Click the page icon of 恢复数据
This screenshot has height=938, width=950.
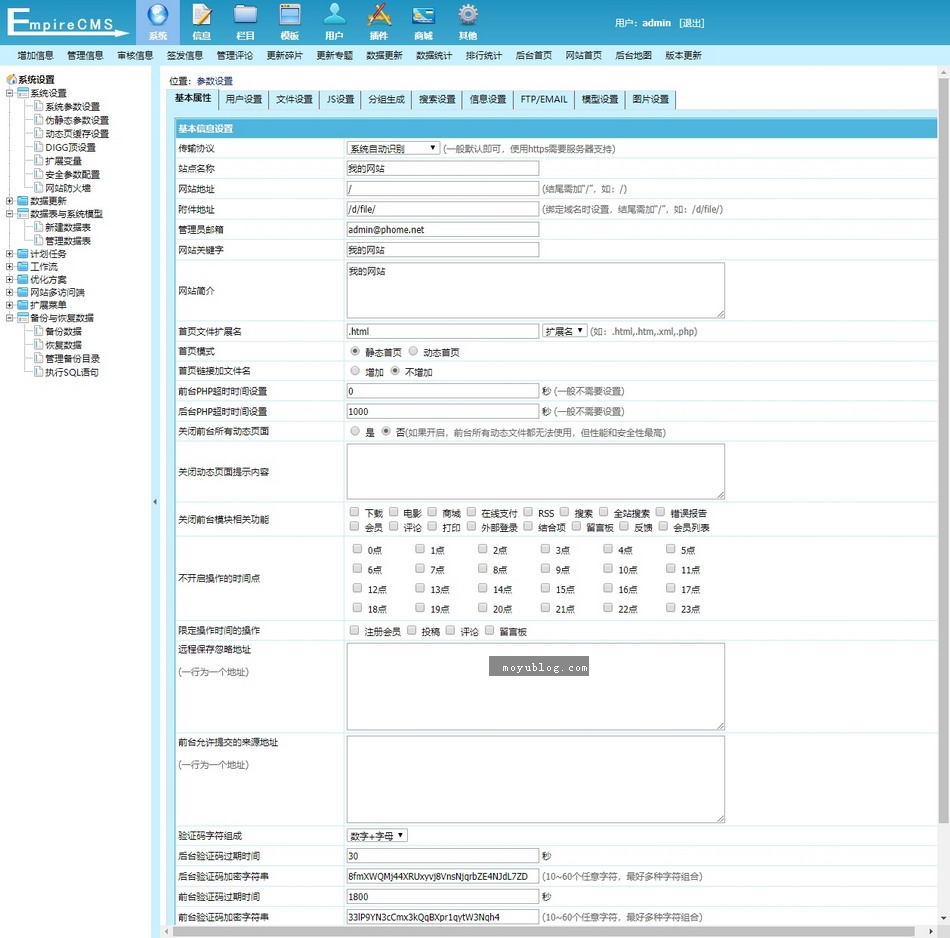point(39,344)
